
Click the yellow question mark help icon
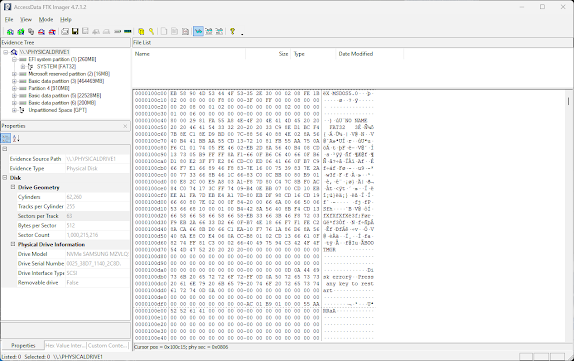point(232,31)
